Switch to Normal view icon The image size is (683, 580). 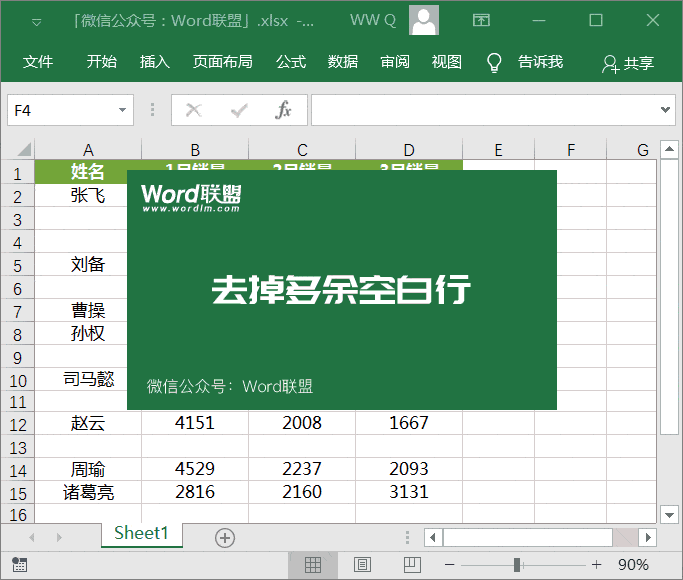313,565
